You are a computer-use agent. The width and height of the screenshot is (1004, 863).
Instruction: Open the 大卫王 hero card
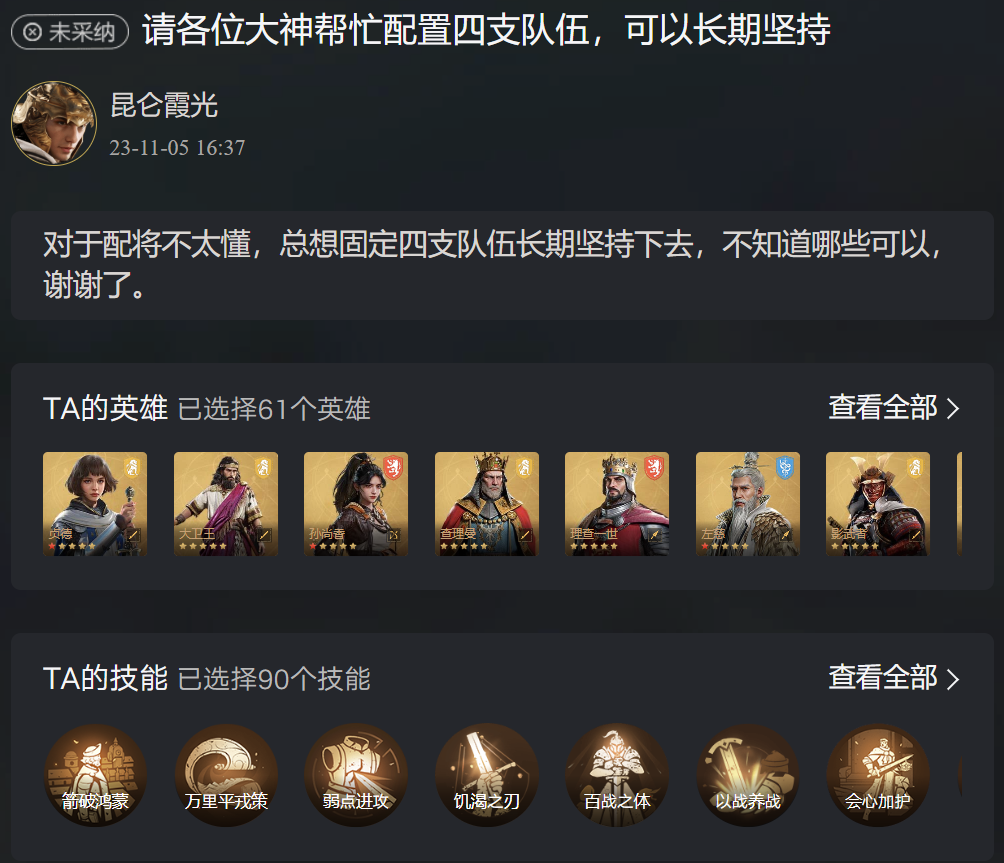tap(225, 504)
